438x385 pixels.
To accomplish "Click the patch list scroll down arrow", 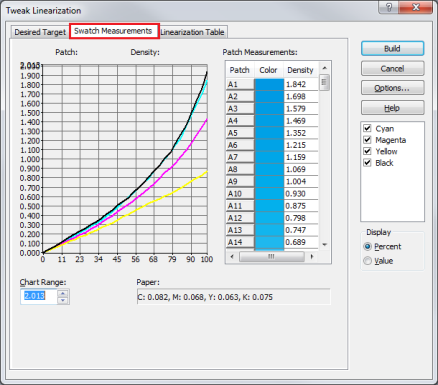I will 325,245.
